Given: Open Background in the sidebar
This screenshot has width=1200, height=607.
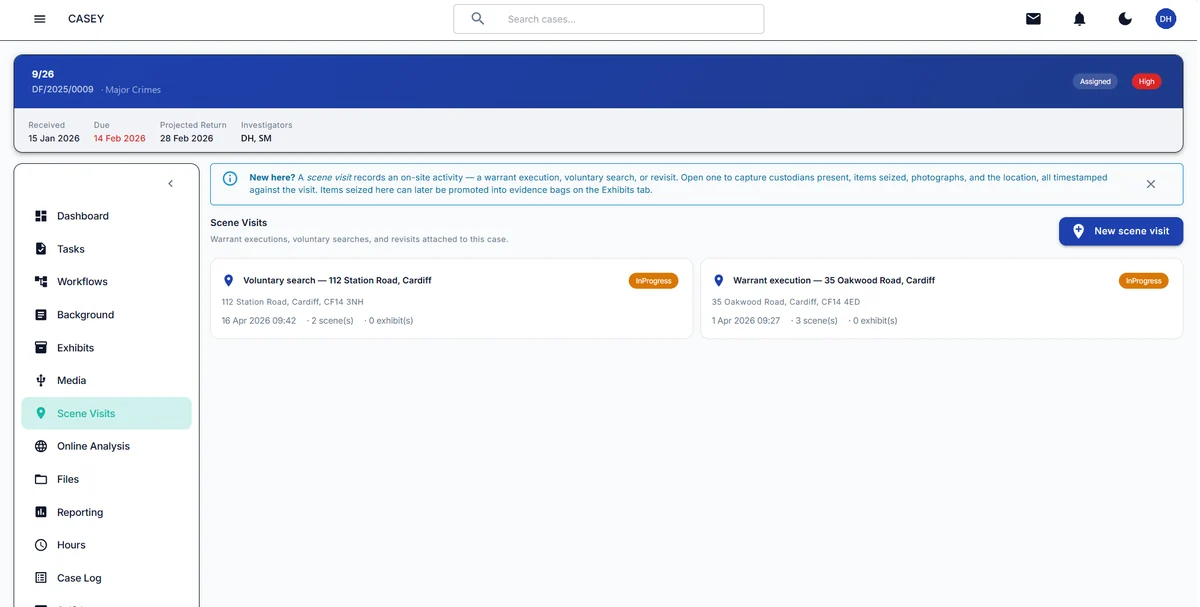Looking at the screenshot, I should pos(106,315).
